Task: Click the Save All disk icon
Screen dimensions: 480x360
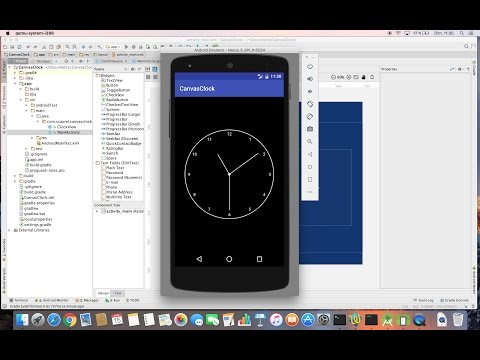Action: click(12, 47)
